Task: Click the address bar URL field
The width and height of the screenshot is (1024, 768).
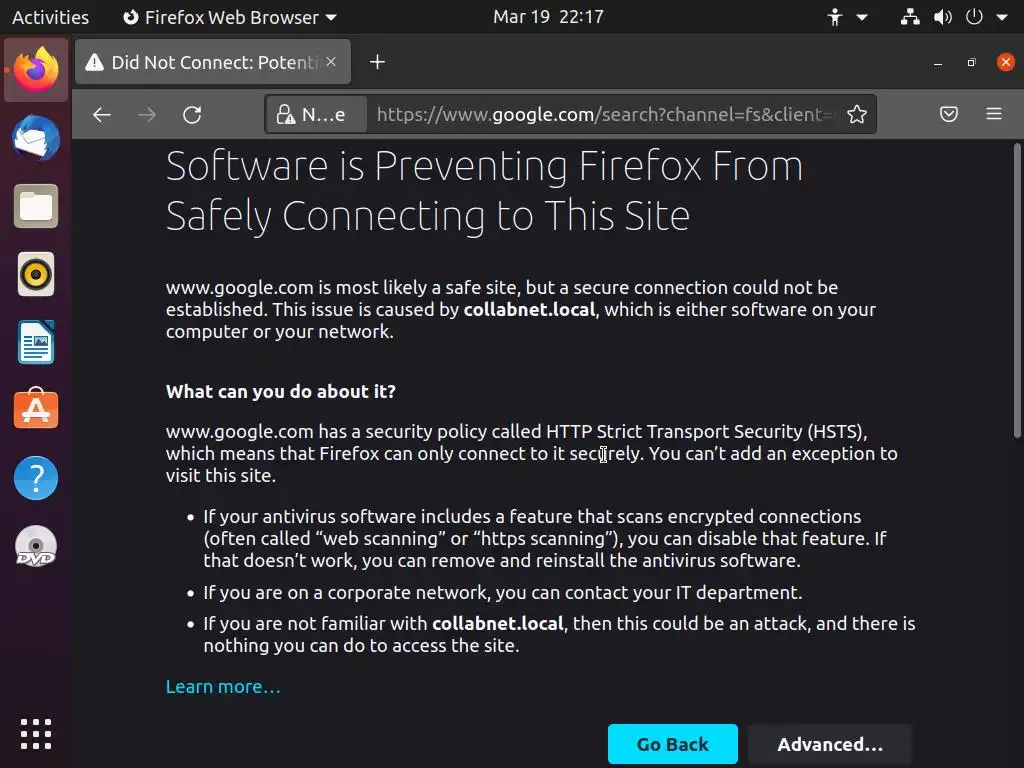Action: tap(600, 115)
